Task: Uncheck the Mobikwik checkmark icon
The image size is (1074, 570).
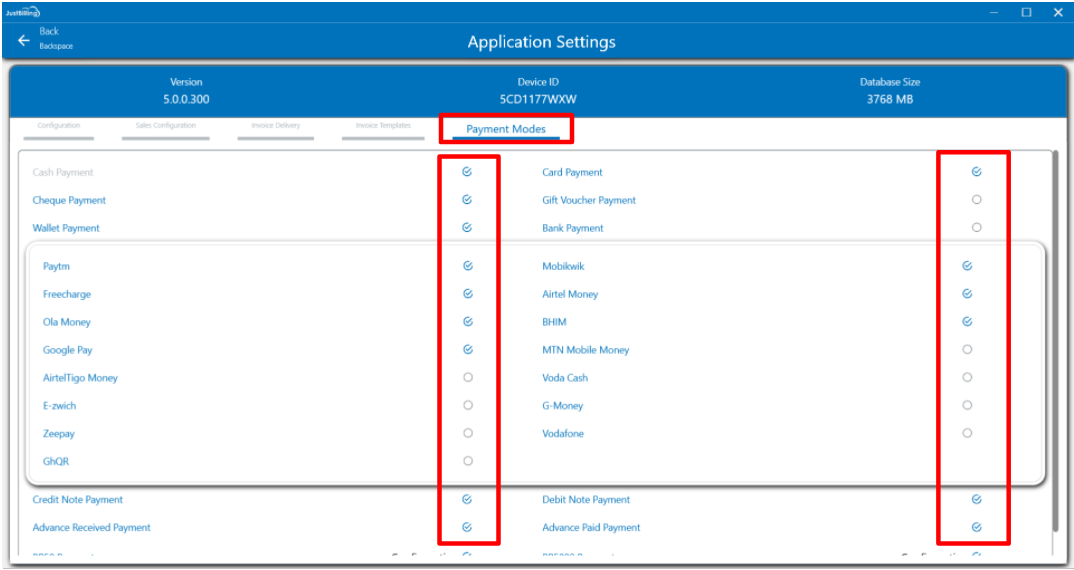Action: pyautogui.click(x=967, y=266)
